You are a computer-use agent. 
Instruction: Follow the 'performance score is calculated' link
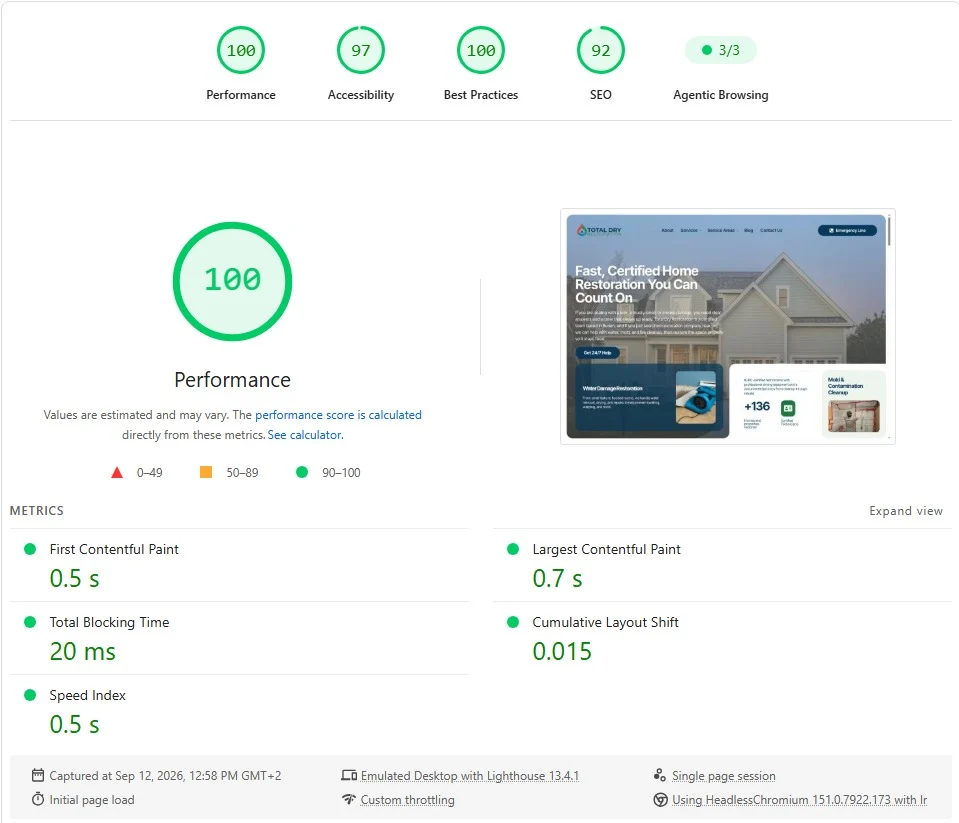(338, 415)
